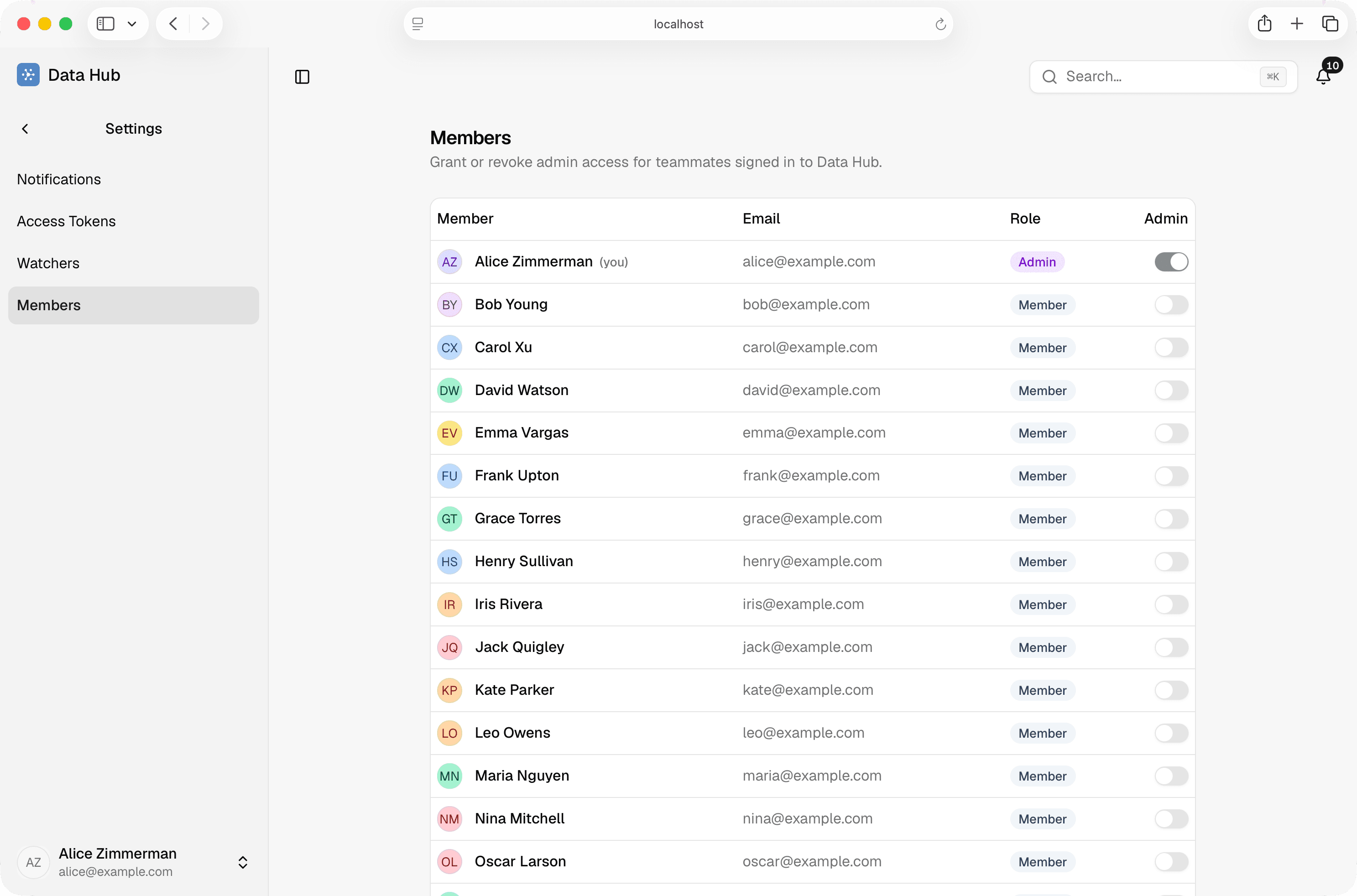The height and width of the screenshot is (896, 1357).
Task: Click the localhost address bar
Action: 678,24
